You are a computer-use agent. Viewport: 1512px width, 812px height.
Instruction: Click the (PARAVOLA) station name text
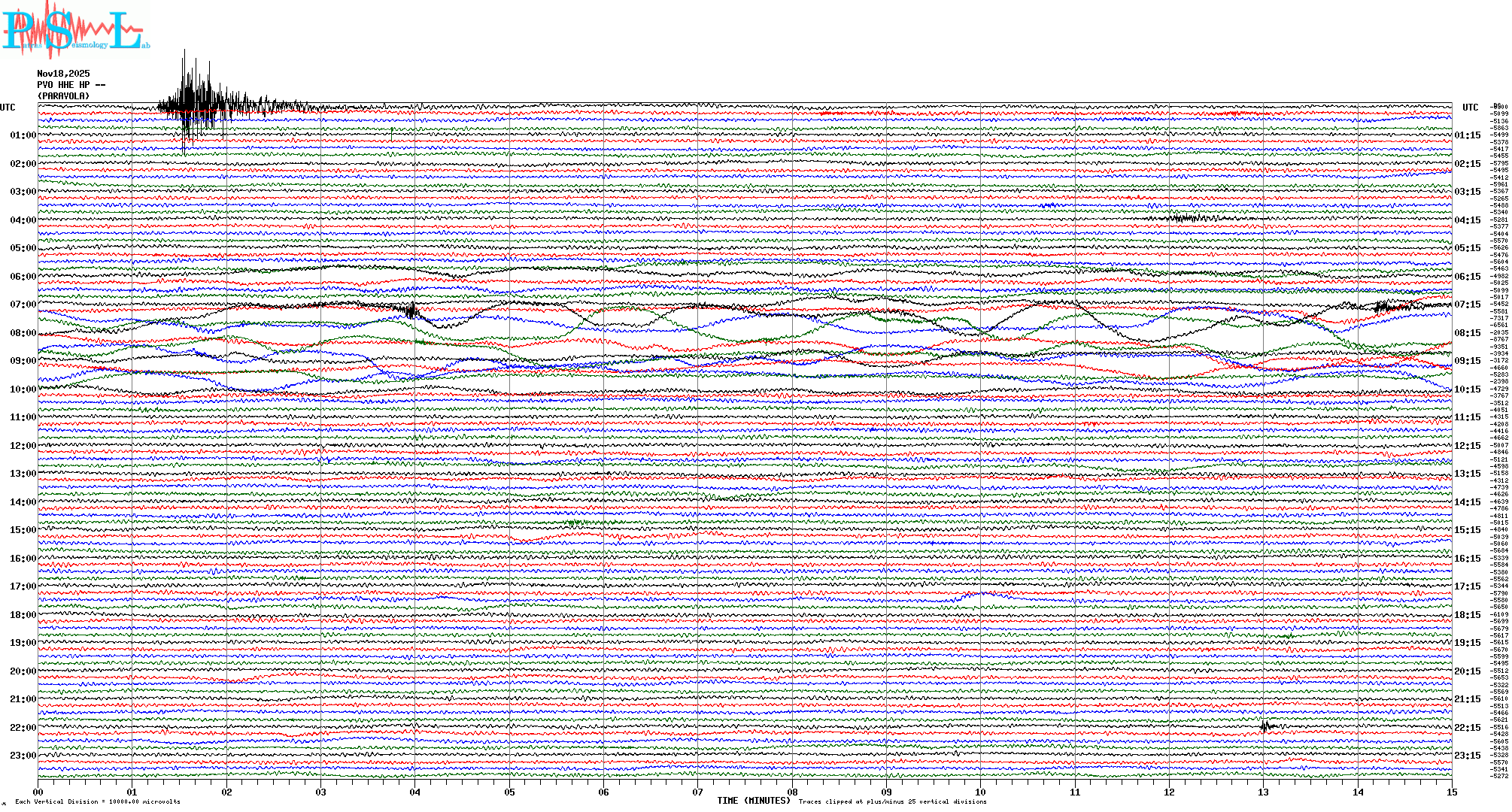63,96
